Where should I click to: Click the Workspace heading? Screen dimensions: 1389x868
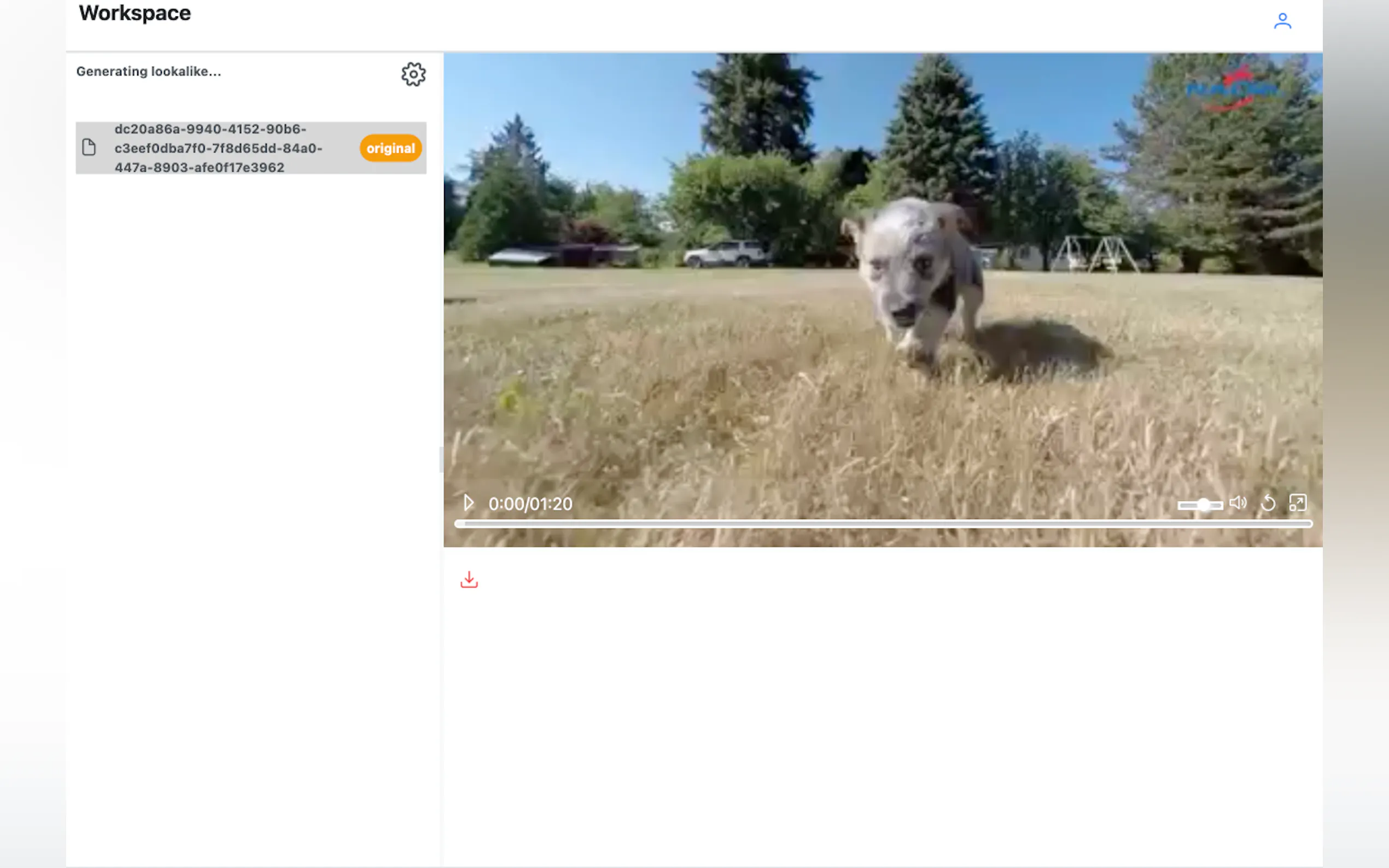[135, 13]
